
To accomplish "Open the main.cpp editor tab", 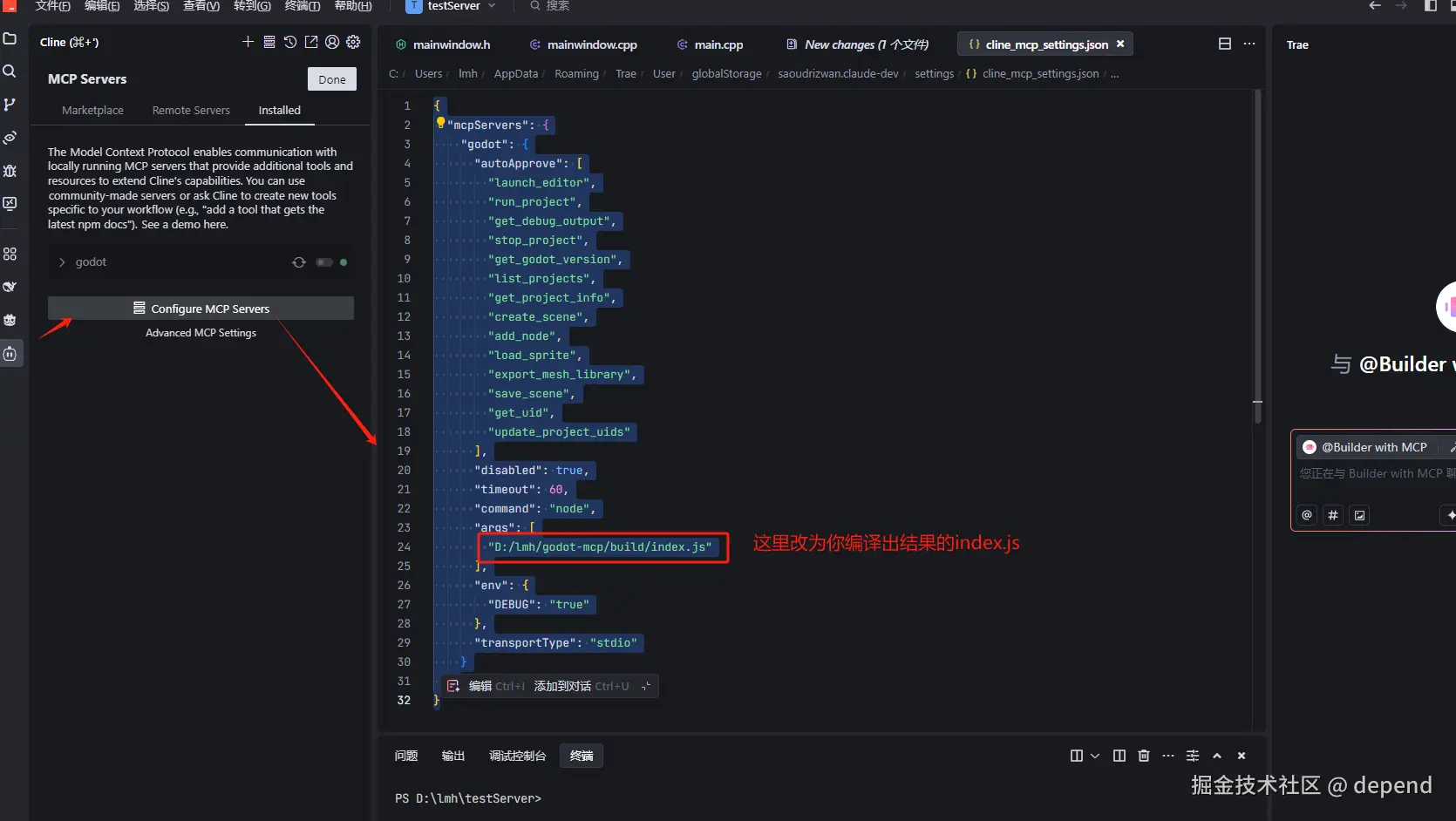I will click(710, 44).
